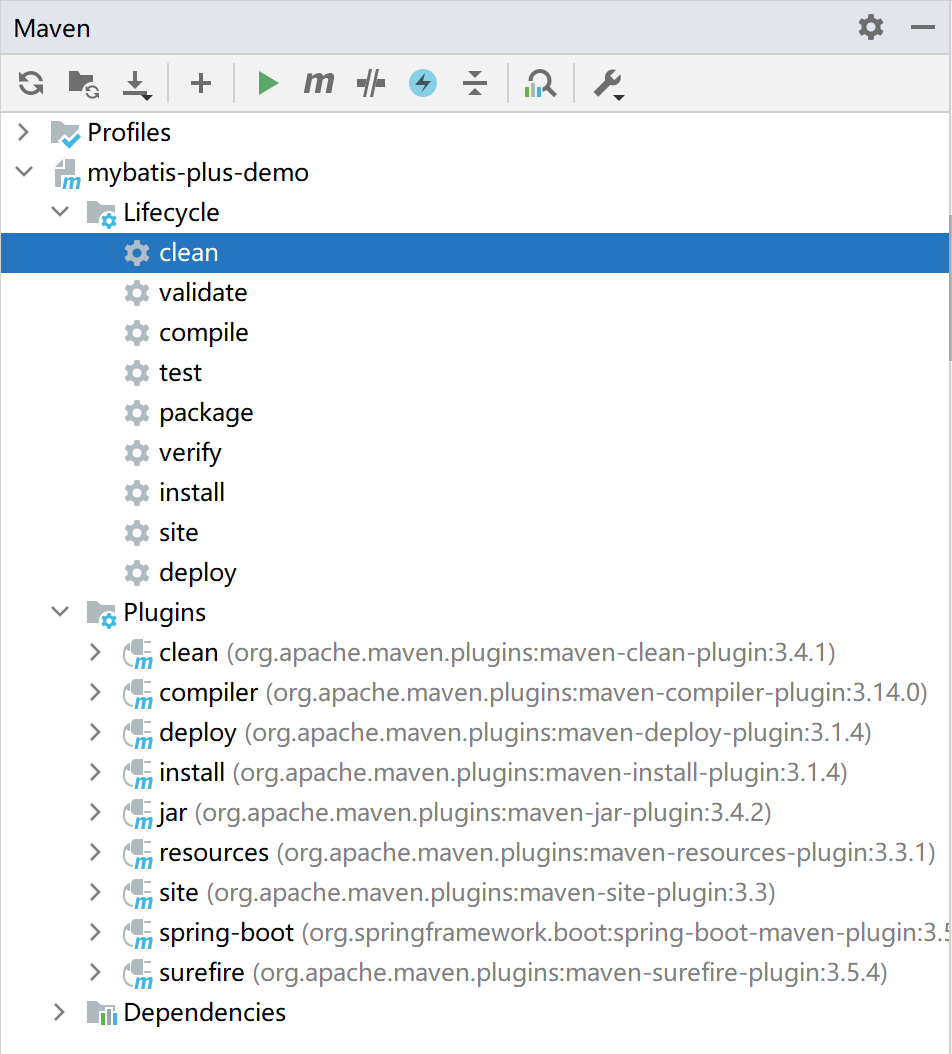Open Show Dependencies diagram icon

540,84
